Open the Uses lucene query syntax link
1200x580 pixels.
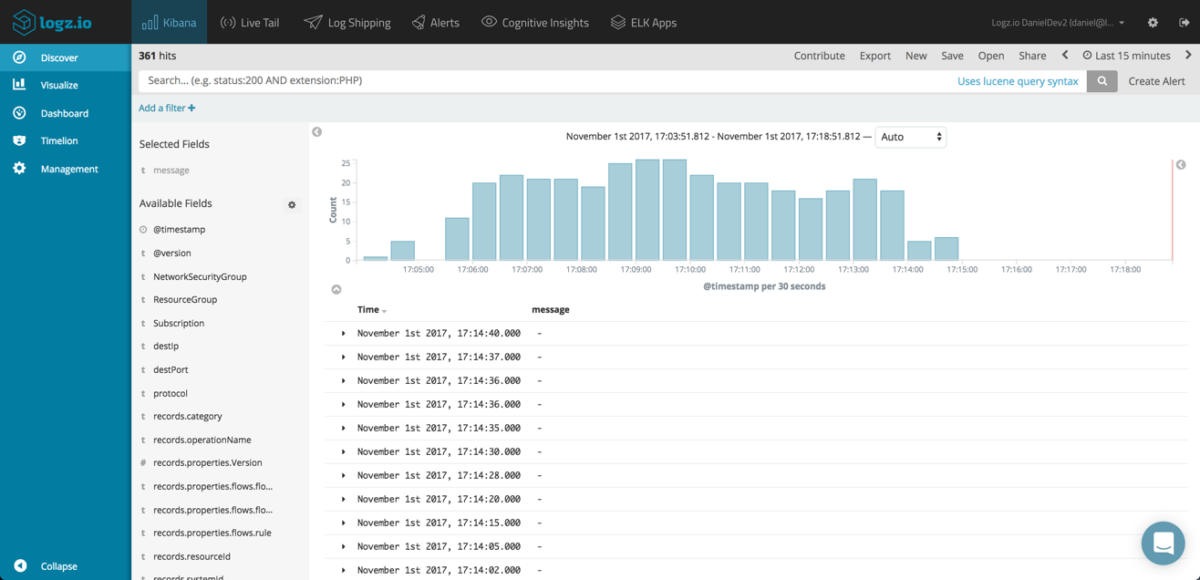click(x=1018, y=81)
